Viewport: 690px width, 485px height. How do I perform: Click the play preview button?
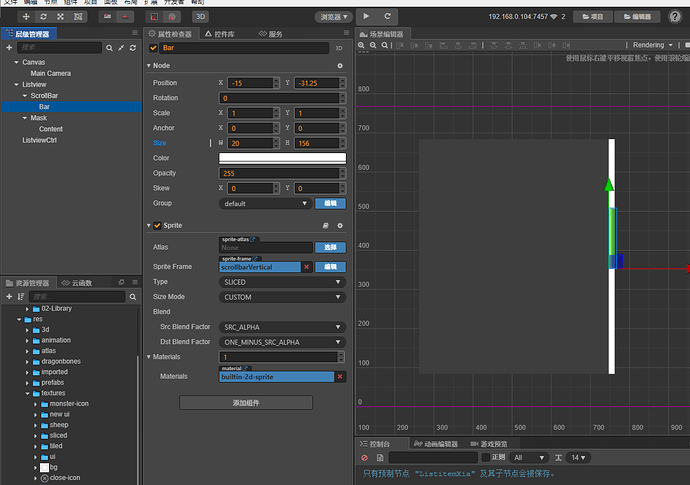[366, 17]
